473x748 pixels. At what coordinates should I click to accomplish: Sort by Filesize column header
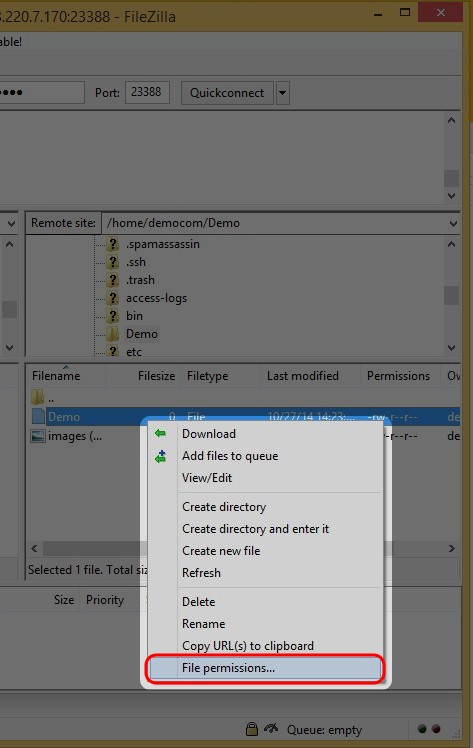coord(144,376)
